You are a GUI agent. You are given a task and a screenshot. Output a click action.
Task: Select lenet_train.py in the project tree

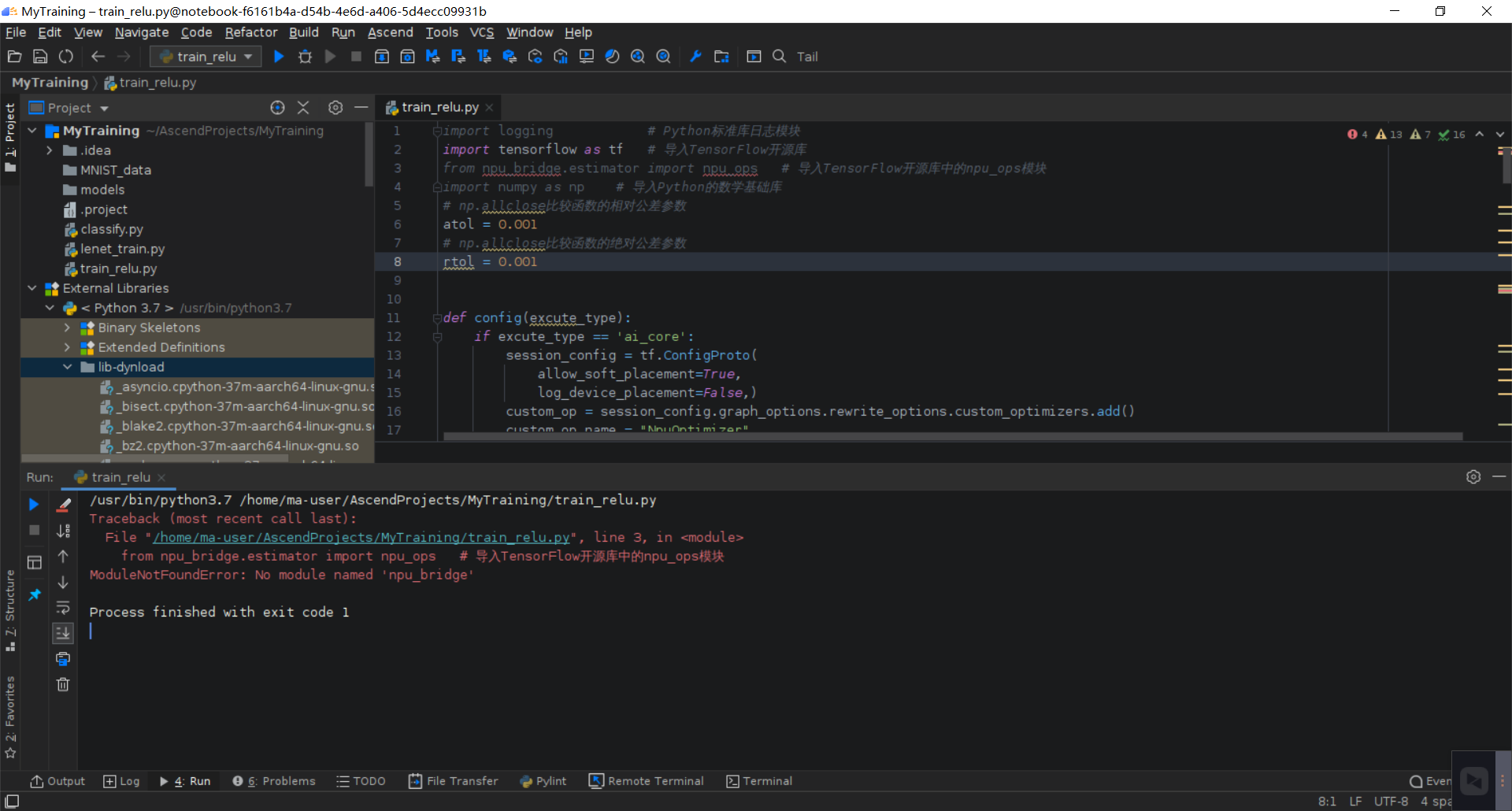pos(114,249)
